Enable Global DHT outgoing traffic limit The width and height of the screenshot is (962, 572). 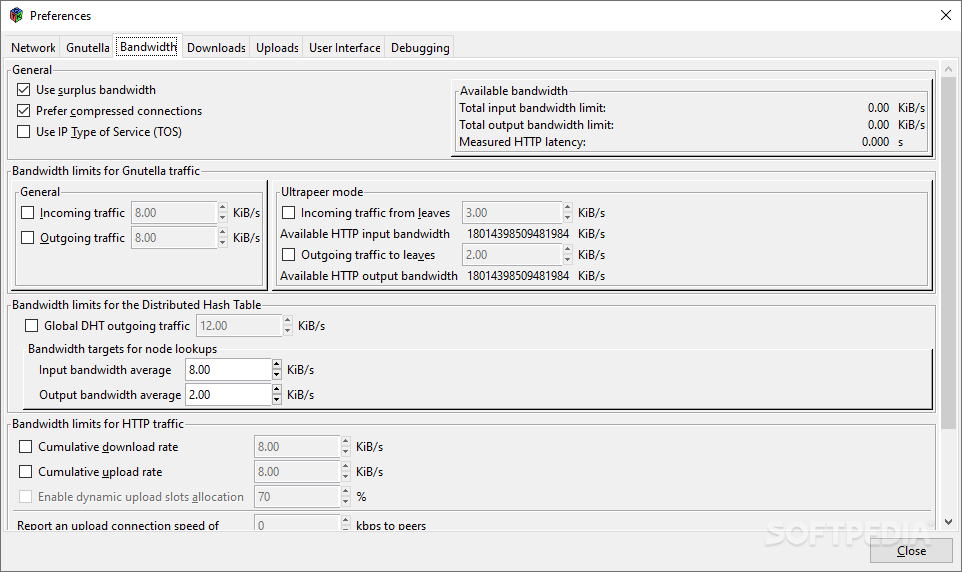[x=31, y=325]
